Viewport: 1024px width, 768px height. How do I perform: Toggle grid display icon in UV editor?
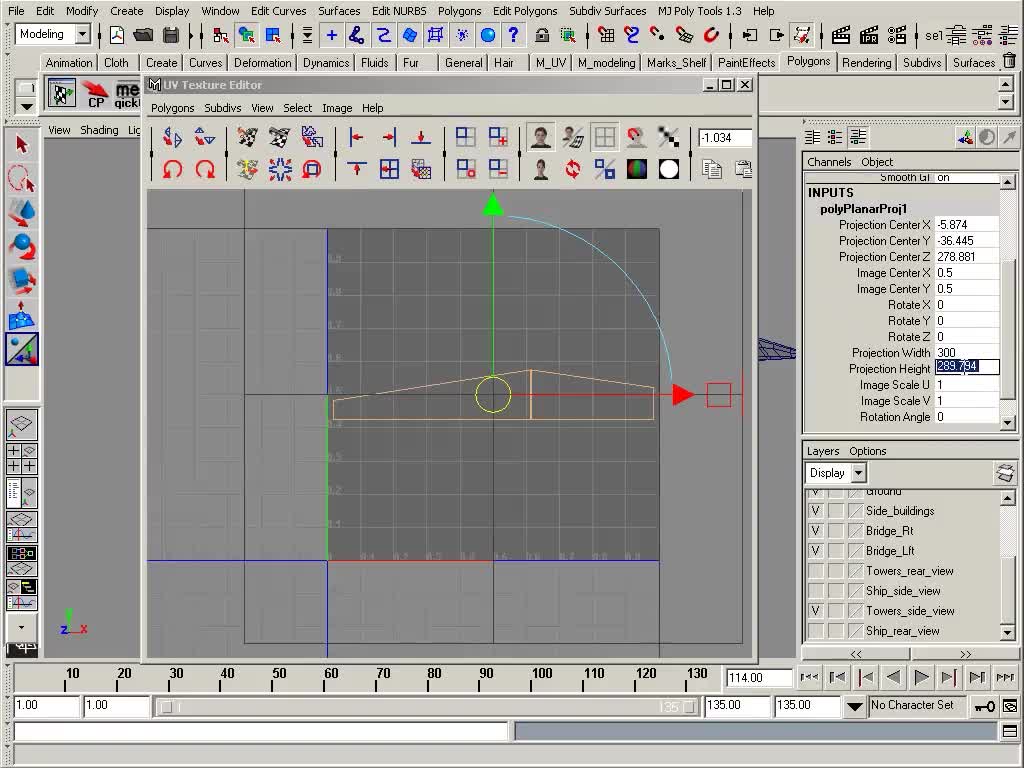(605, 137)
